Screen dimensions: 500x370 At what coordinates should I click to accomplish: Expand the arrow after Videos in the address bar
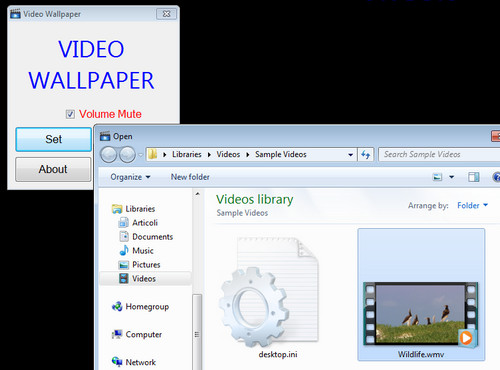(248, 155)
